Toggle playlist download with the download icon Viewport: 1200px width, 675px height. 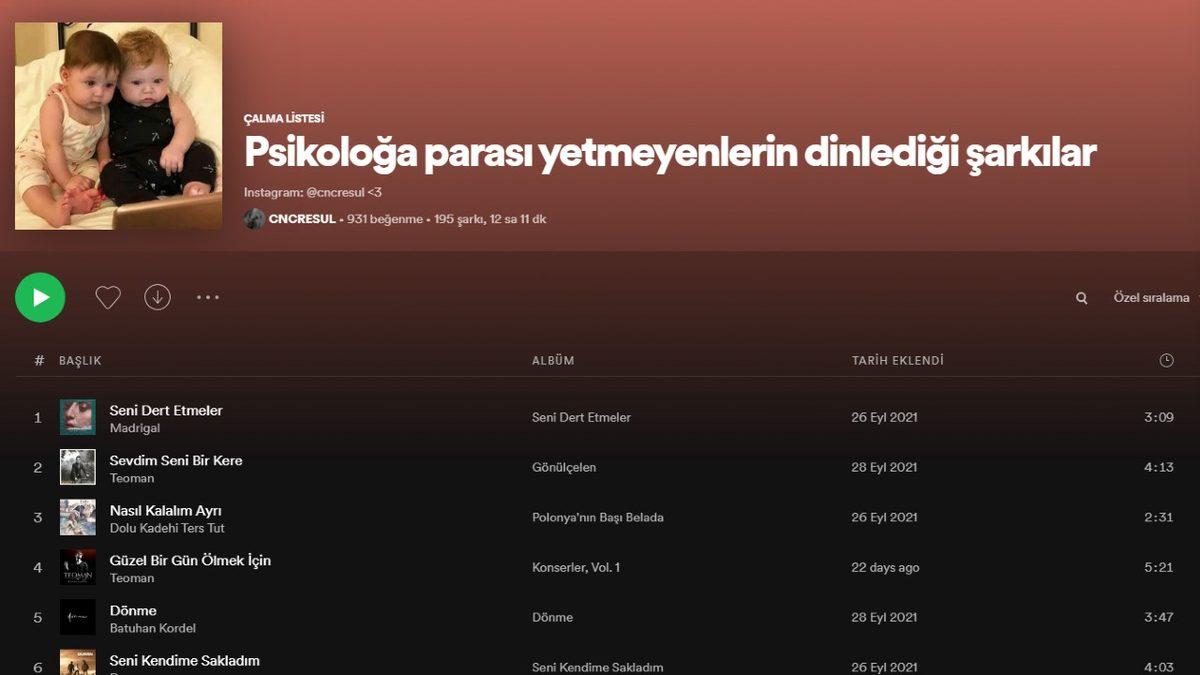[x=157, y=296]
